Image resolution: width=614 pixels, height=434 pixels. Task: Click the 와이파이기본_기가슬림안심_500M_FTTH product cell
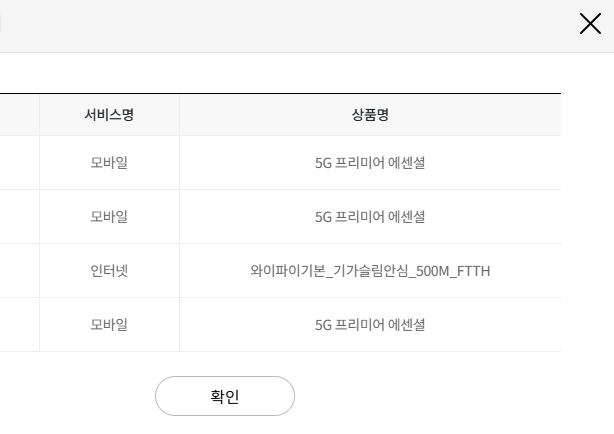pos(370,270)
